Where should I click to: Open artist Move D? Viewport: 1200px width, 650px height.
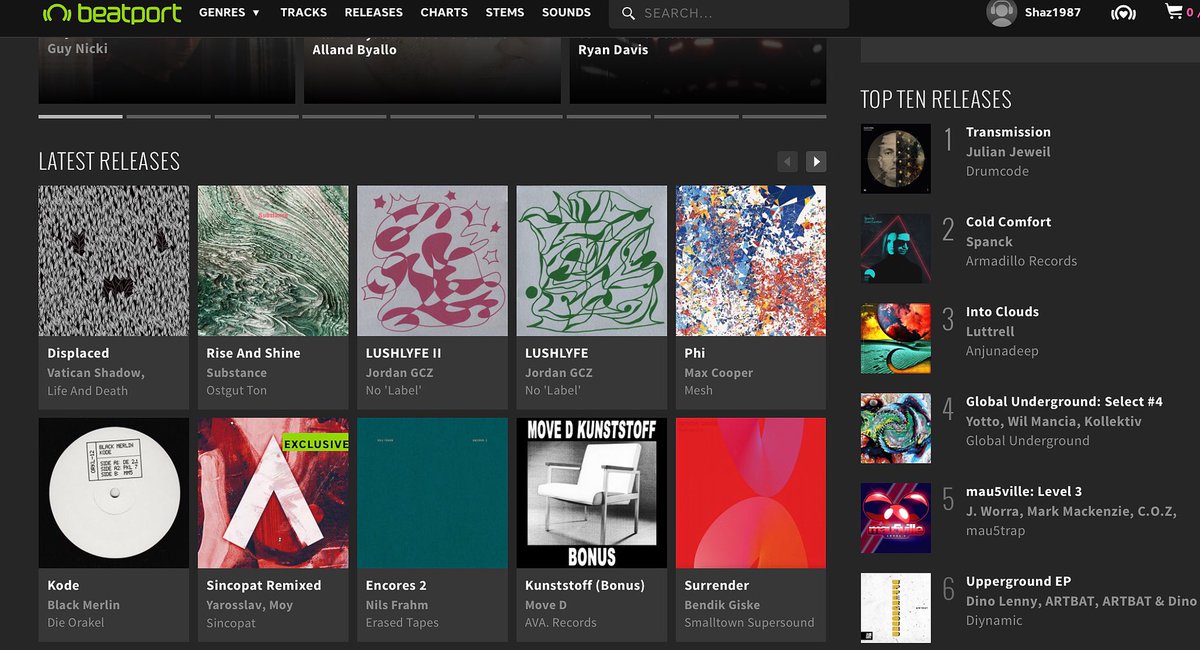[546, 604]
